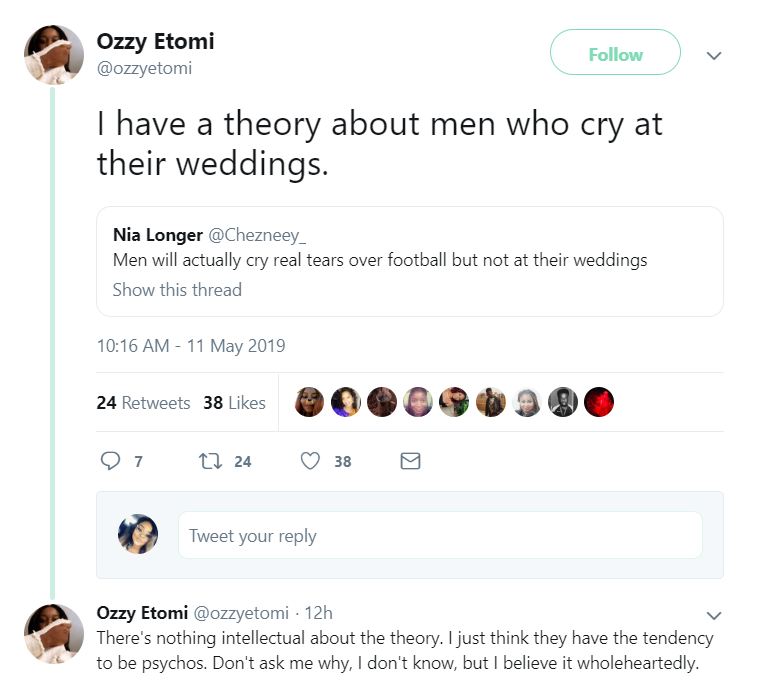View the 24 Retweets list

(143, 403)
